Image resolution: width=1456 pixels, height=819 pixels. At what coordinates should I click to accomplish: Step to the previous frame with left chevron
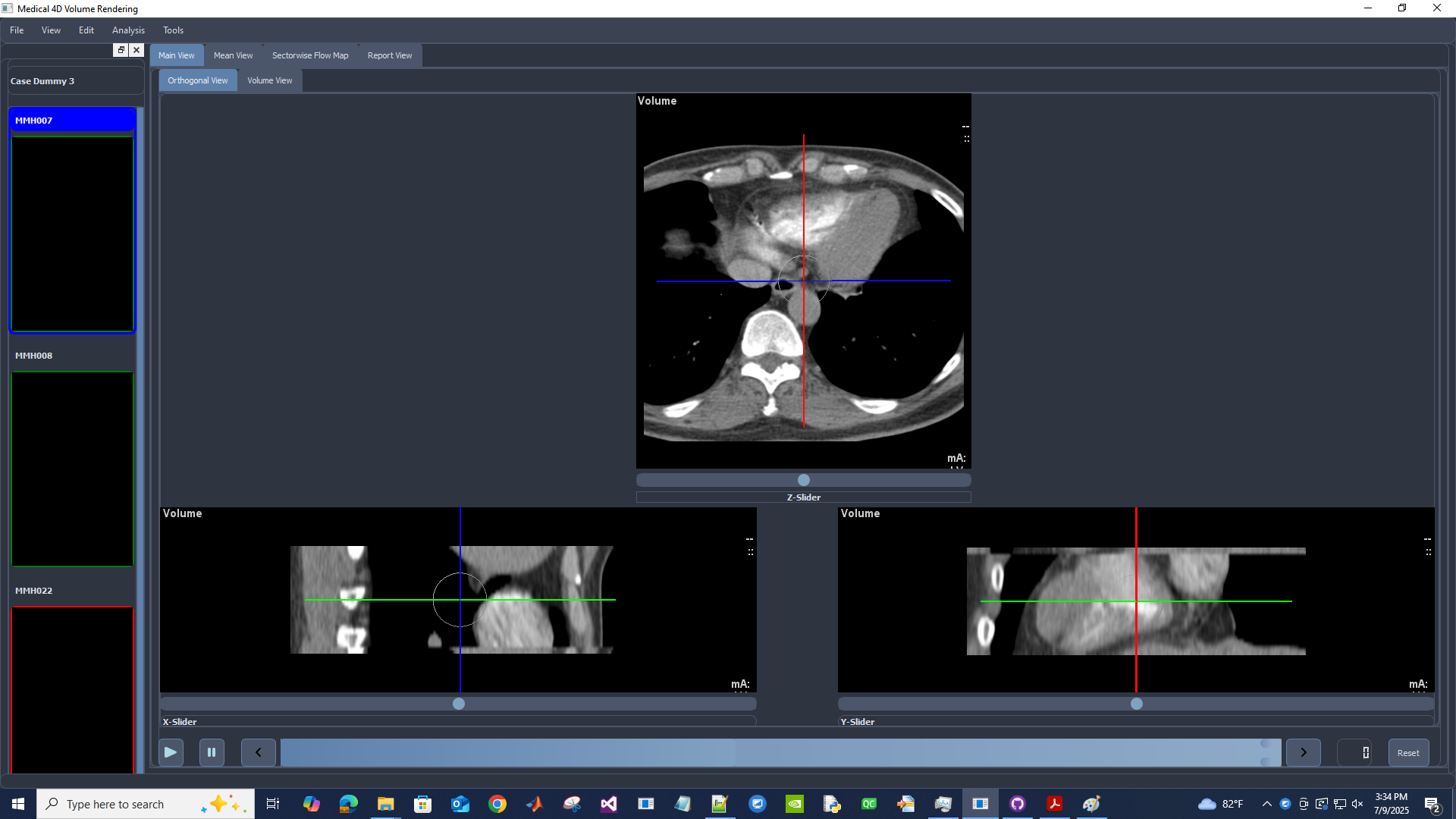258,752
